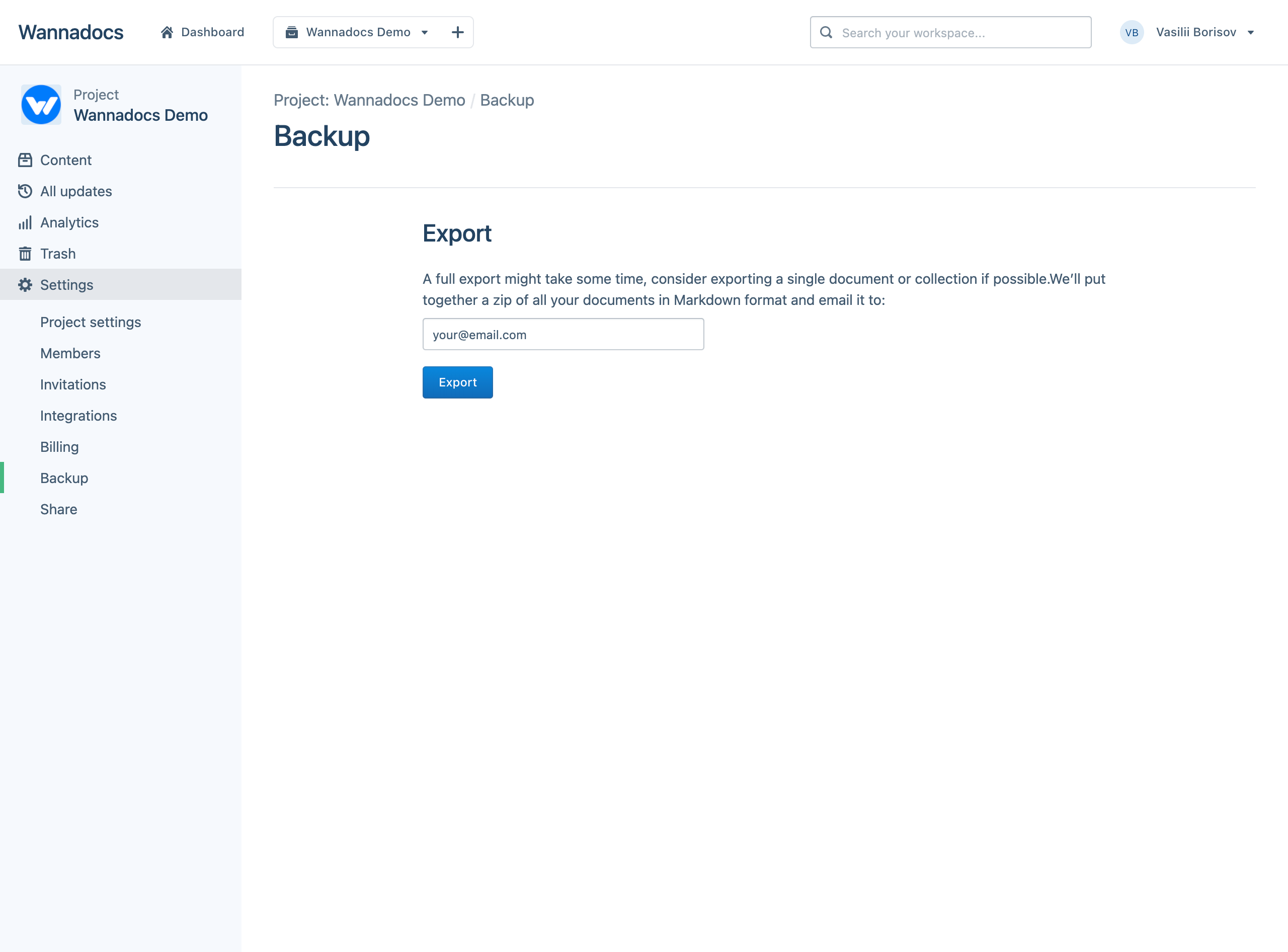Click the Wannadocs logo text

[71, 32]
